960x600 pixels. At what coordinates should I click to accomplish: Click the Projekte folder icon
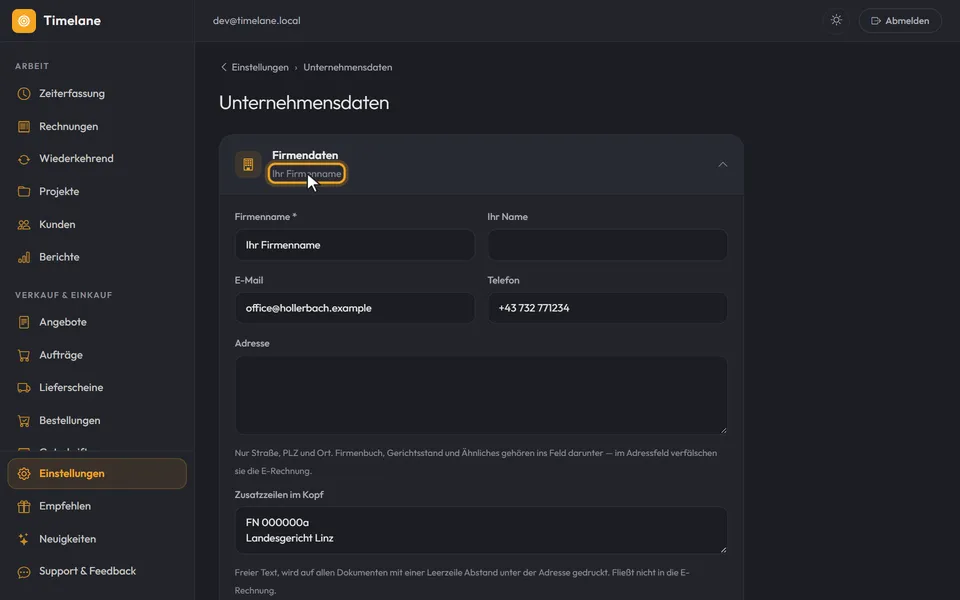[x=24, y=192]
